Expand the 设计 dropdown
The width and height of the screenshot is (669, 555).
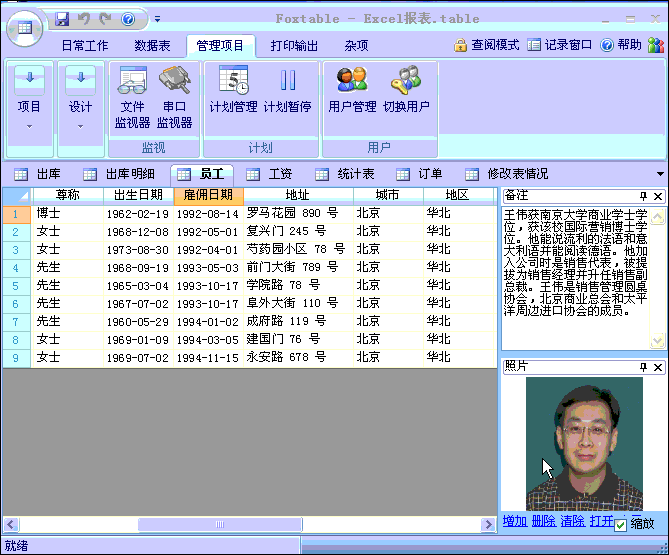click(x=80, y=99)
